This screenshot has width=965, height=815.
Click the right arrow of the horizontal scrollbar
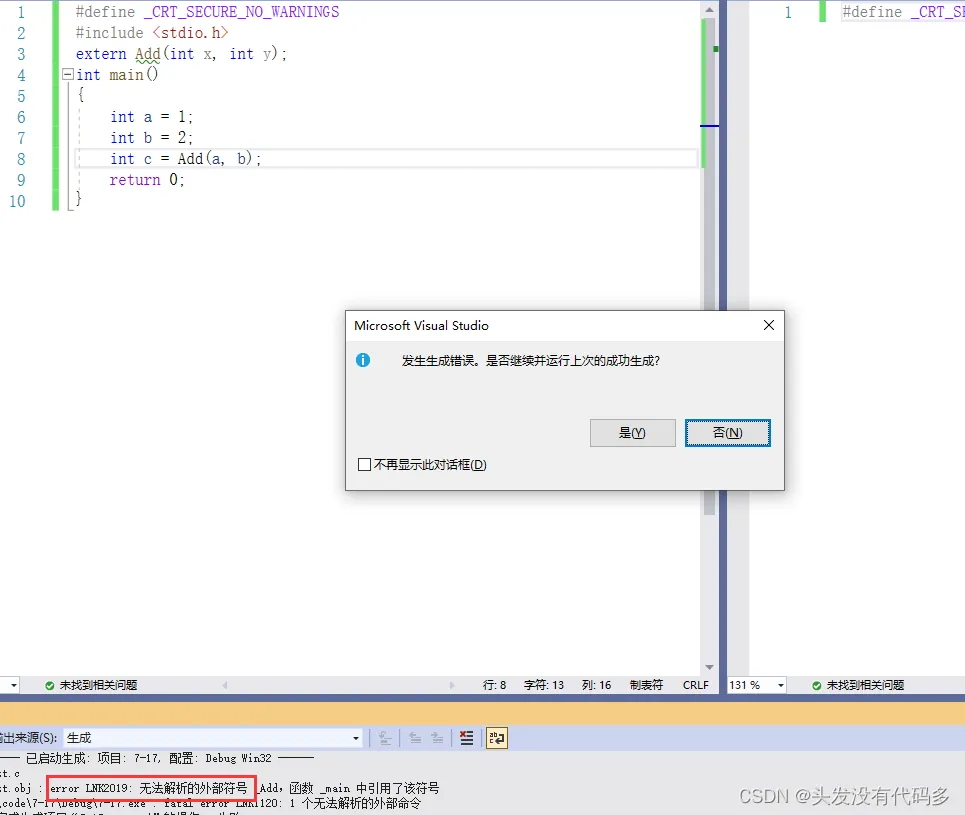click(x=452, y=685)
